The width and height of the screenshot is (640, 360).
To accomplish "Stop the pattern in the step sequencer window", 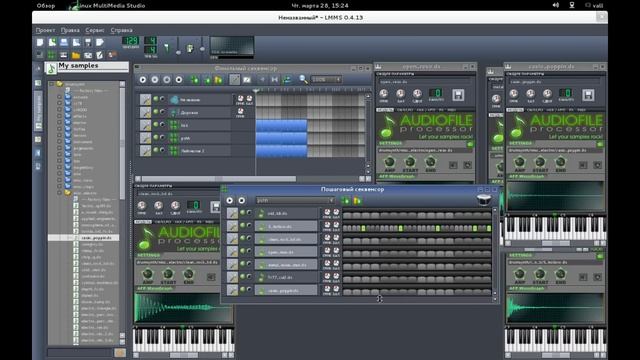I will 242,200.
